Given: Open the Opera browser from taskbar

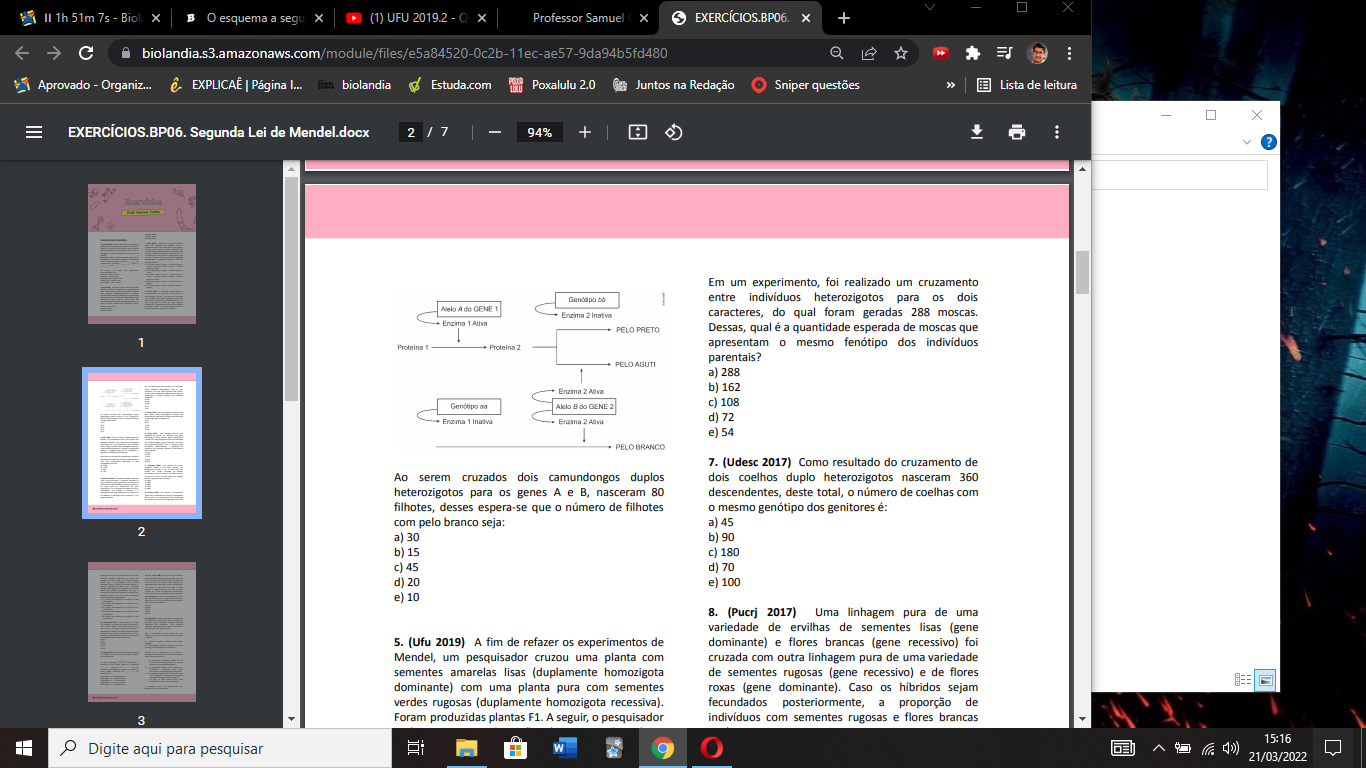Looking at the screenshot, I should click(712, 748).
